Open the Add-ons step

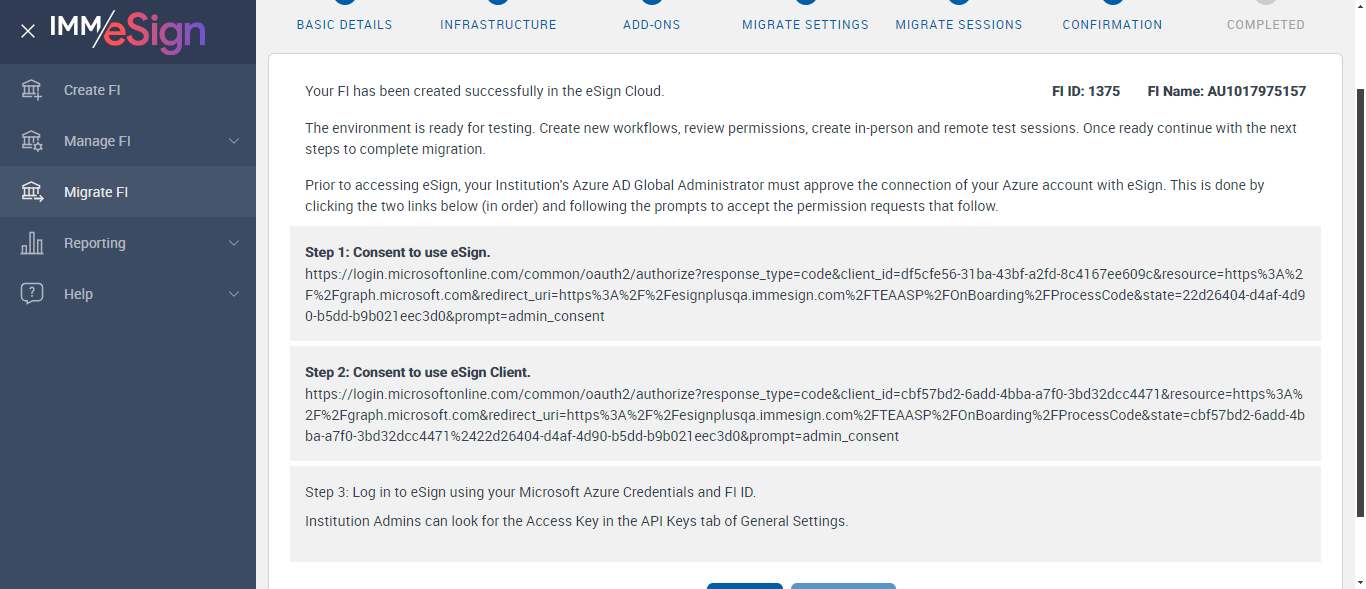click(651, 25)
